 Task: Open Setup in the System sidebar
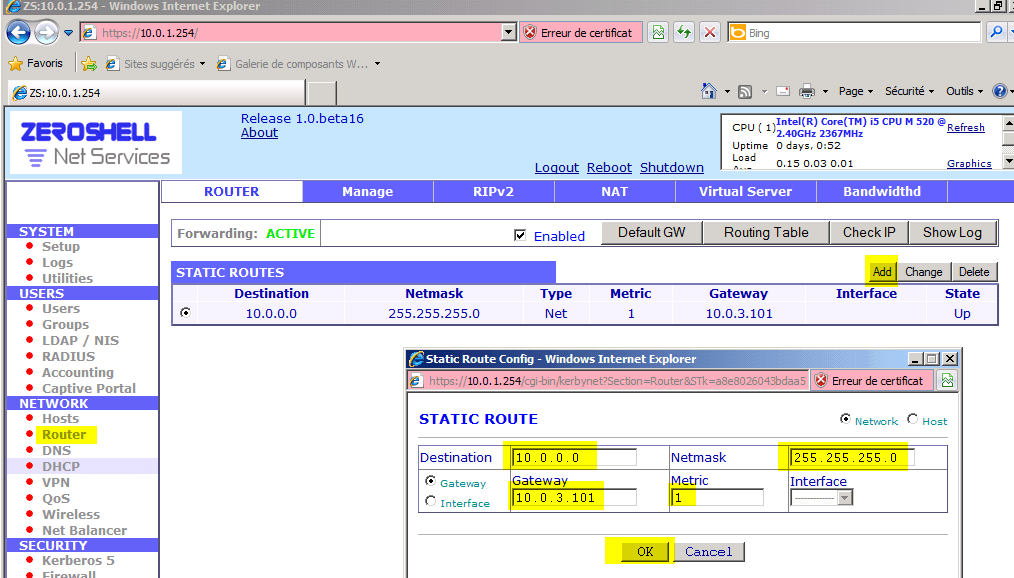pos(61,246)
